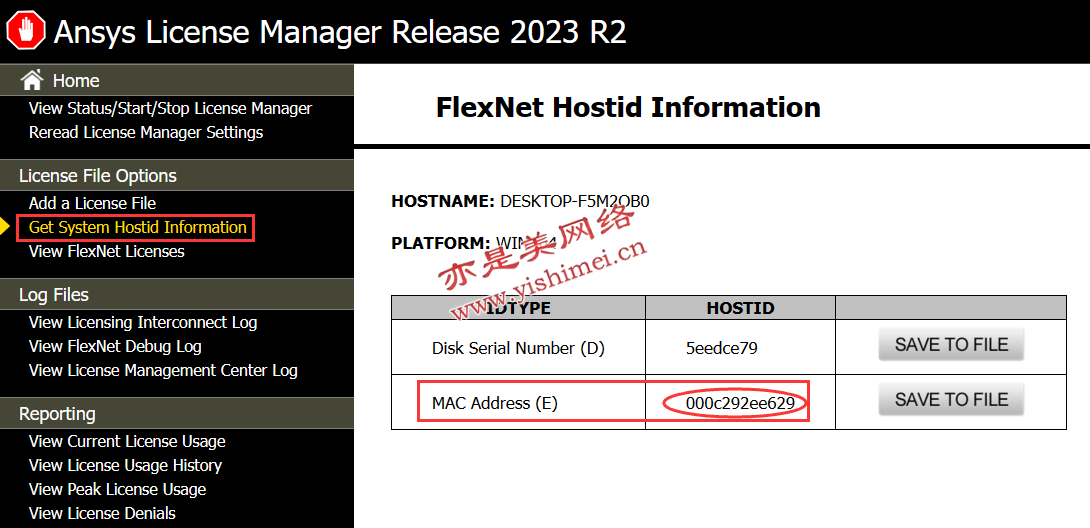This screenshot has height=528, width=1090.
Task: Open Add a License File
Action: pos(92,204)
